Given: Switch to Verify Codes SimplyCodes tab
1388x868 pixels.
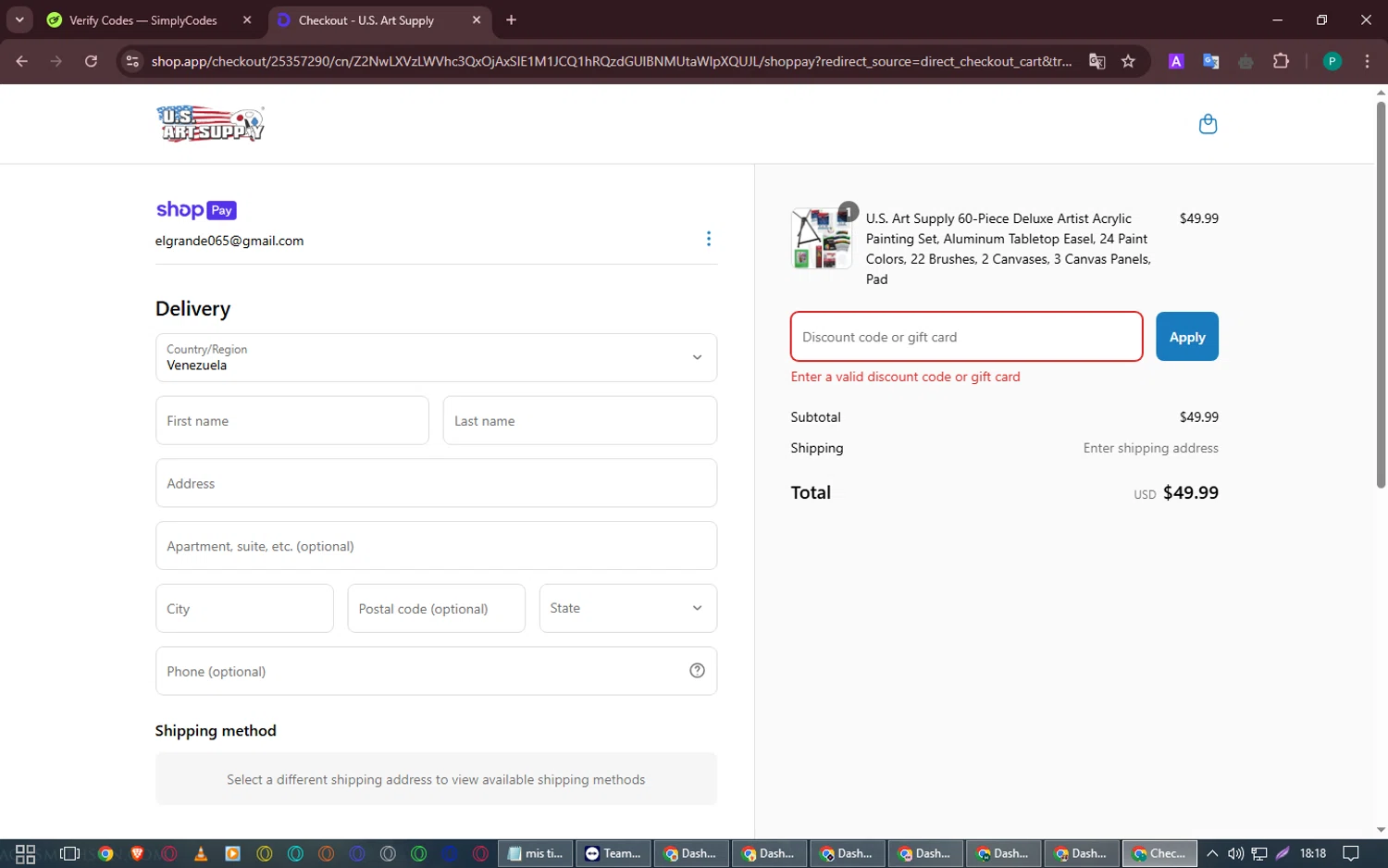Looking at the screenshot, I should pyautogui.click(x=143, y=20).
